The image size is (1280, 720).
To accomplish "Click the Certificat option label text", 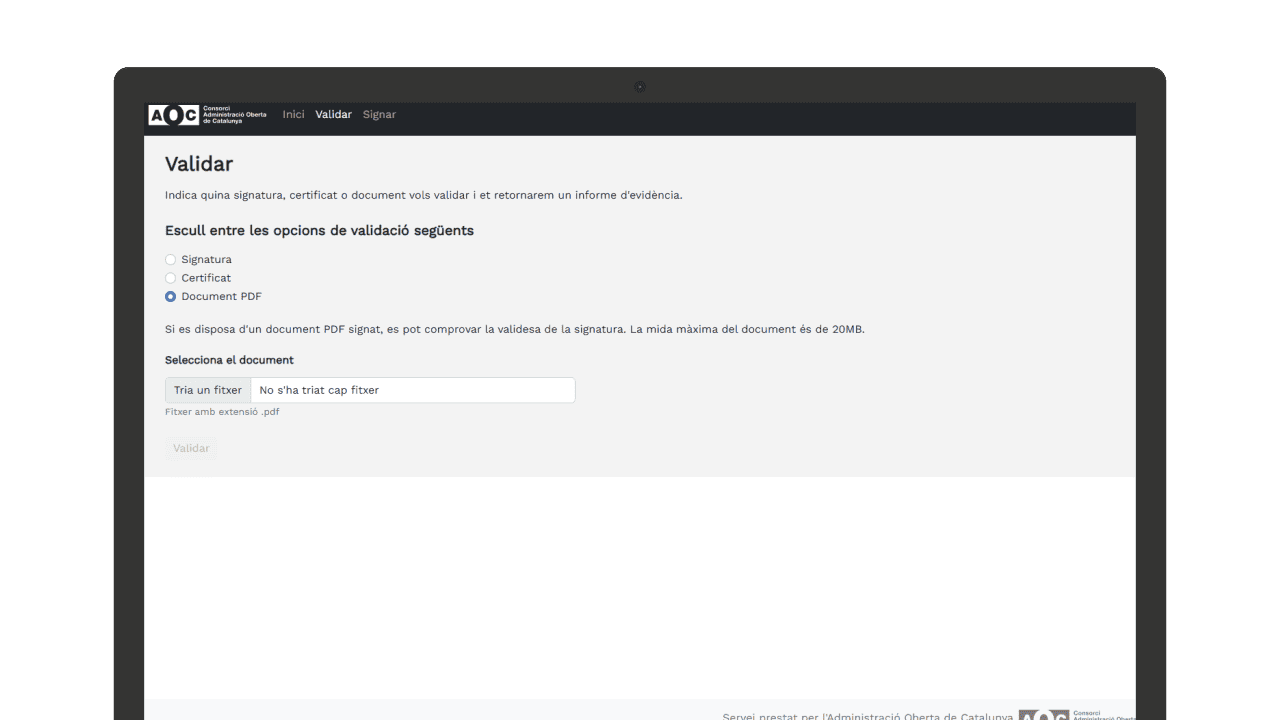I will click(206, 278).
